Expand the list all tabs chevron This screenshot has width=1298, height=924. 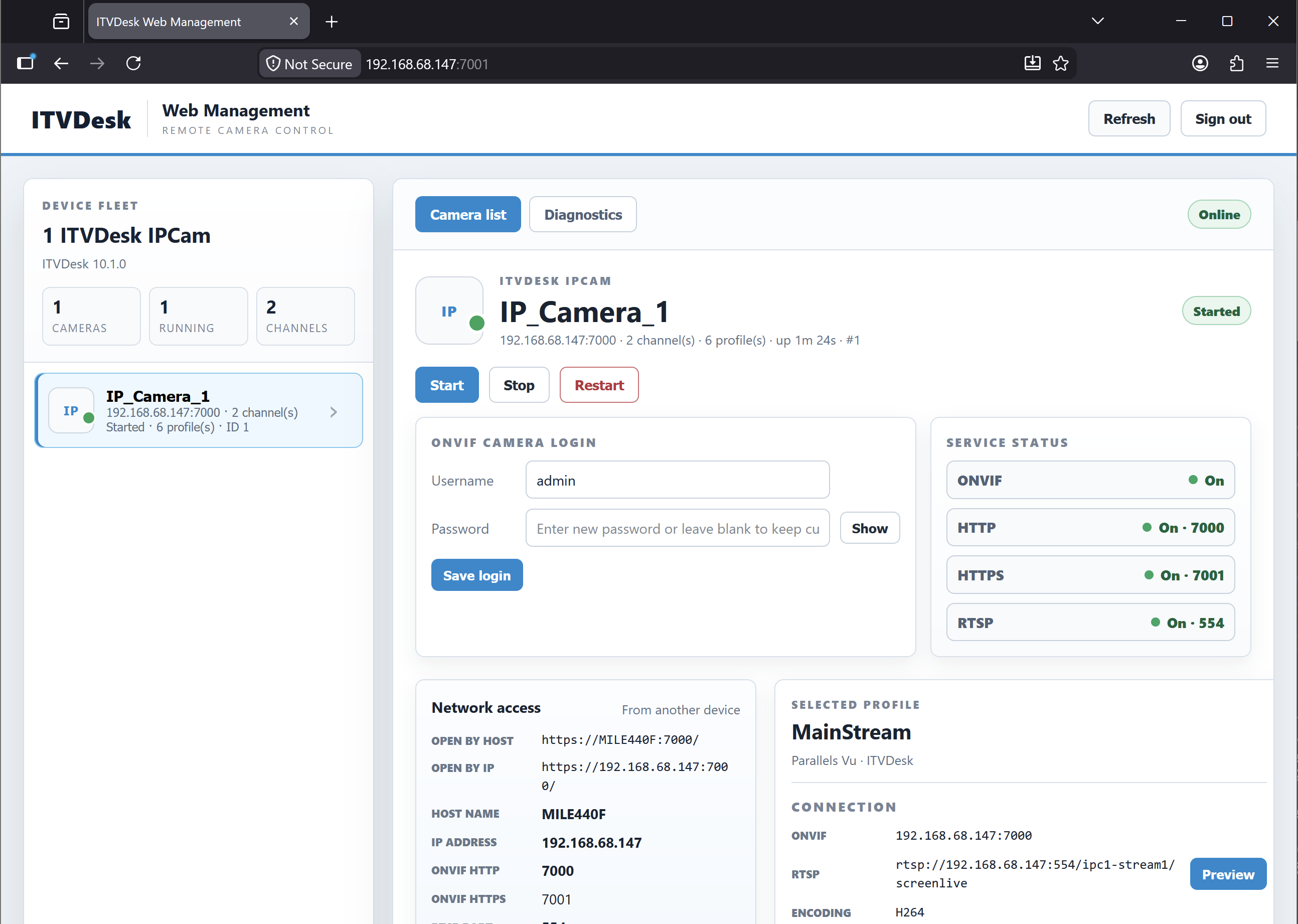click(1098, 21)
